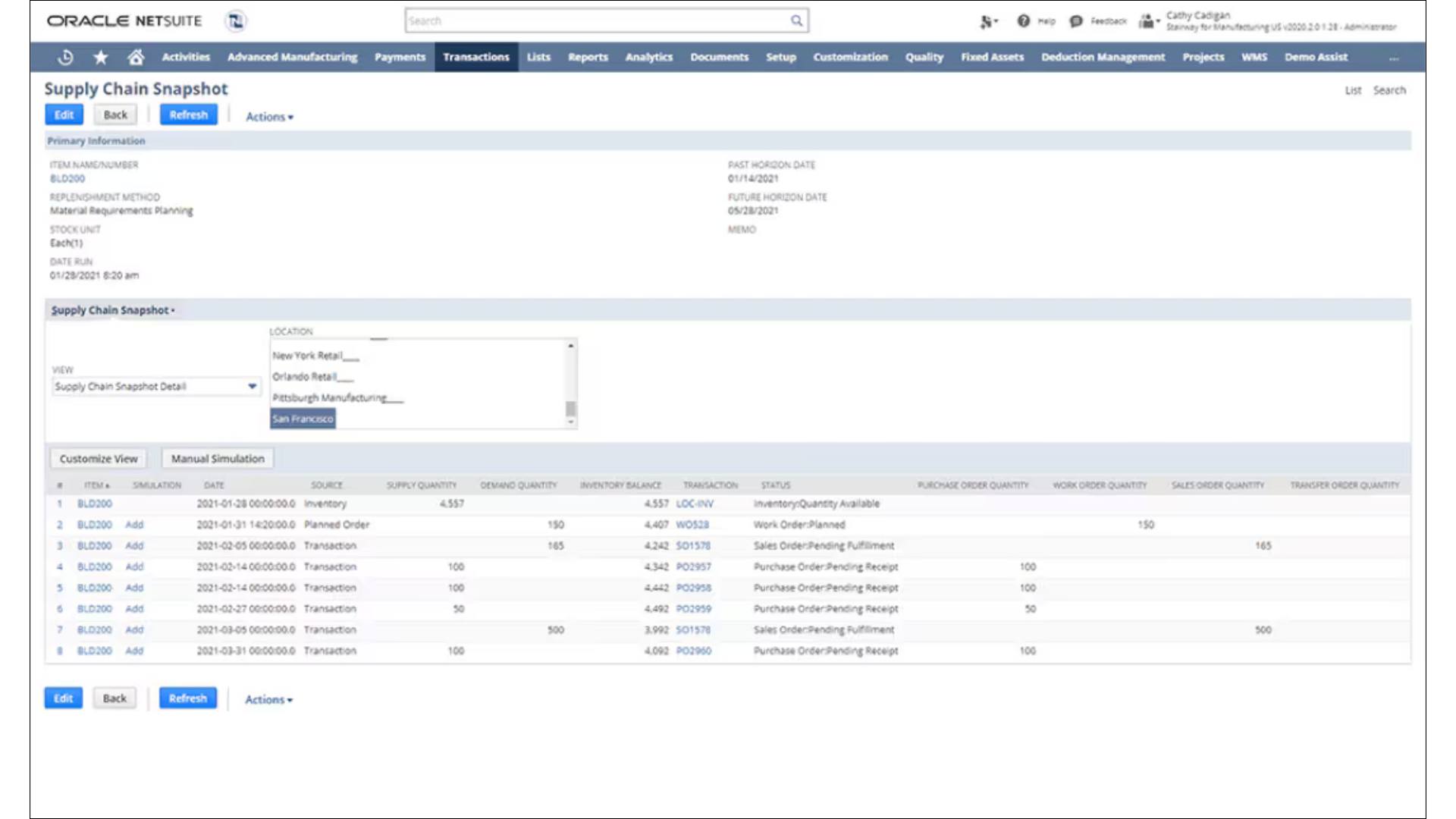Click the Manual Simulation button
The height and width of the screenshot is (819, 1456).
coord(218,459)
